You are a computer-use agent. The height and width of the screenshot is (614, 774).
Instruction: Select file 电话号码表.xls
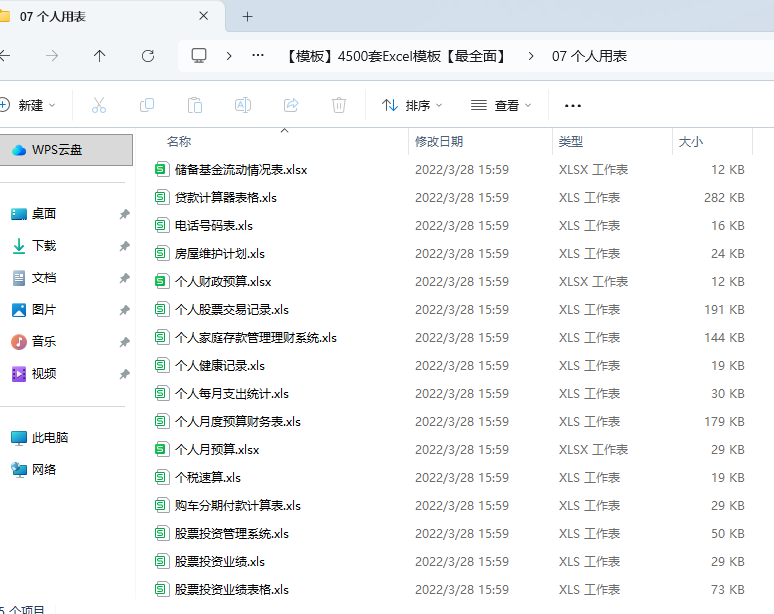(x=214, y=226)
